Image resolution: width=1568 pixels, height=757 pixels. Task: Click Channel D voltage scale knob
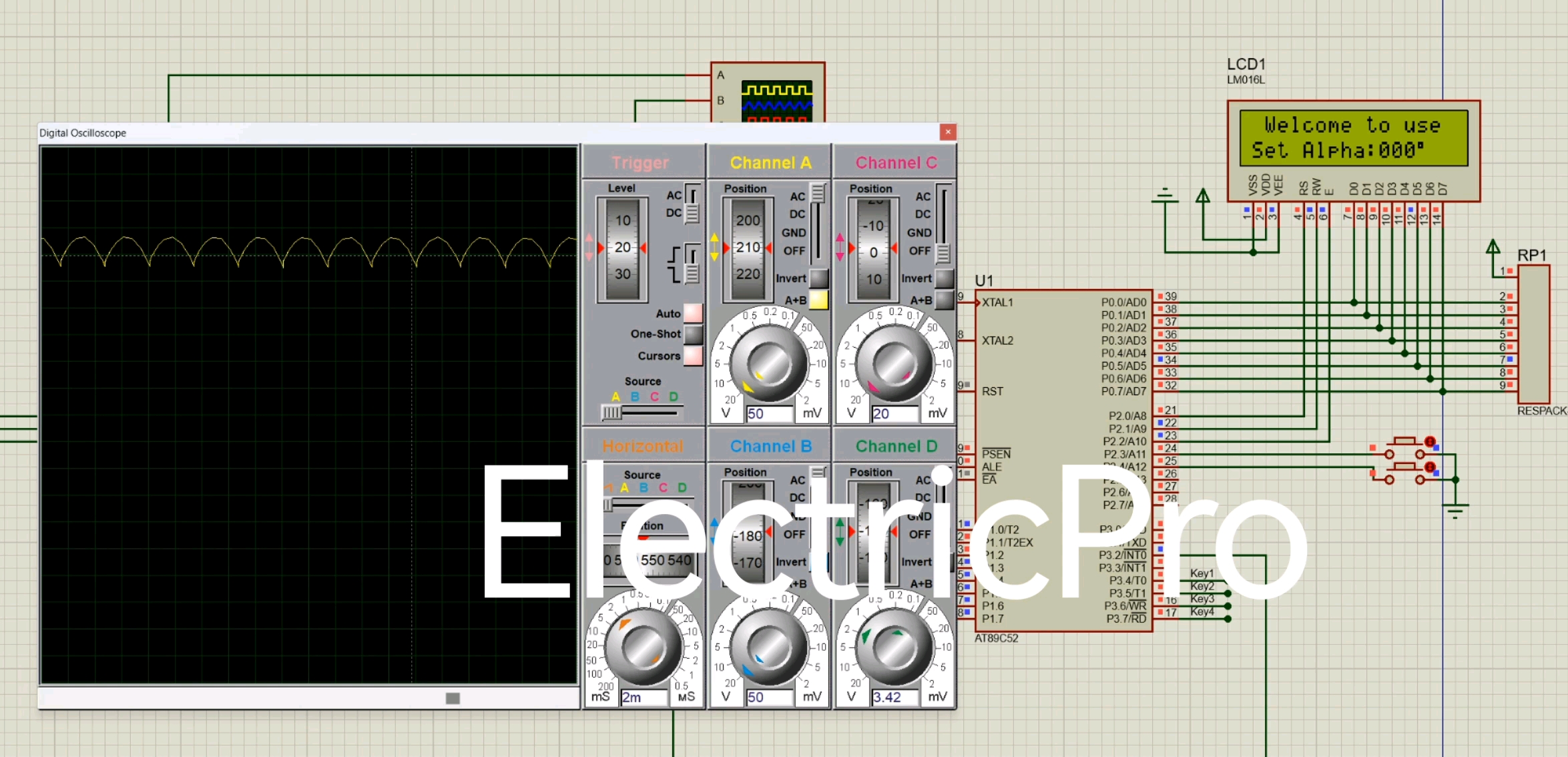(894, 647)
